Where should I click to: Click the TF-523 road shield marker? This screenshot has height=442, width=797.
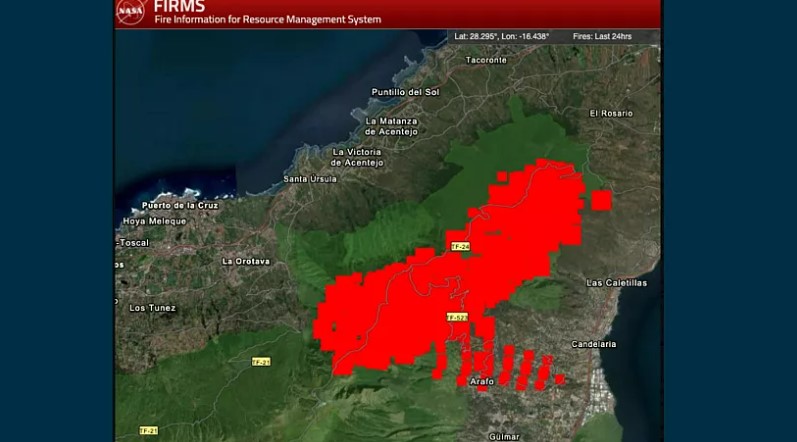click(458, 317)
